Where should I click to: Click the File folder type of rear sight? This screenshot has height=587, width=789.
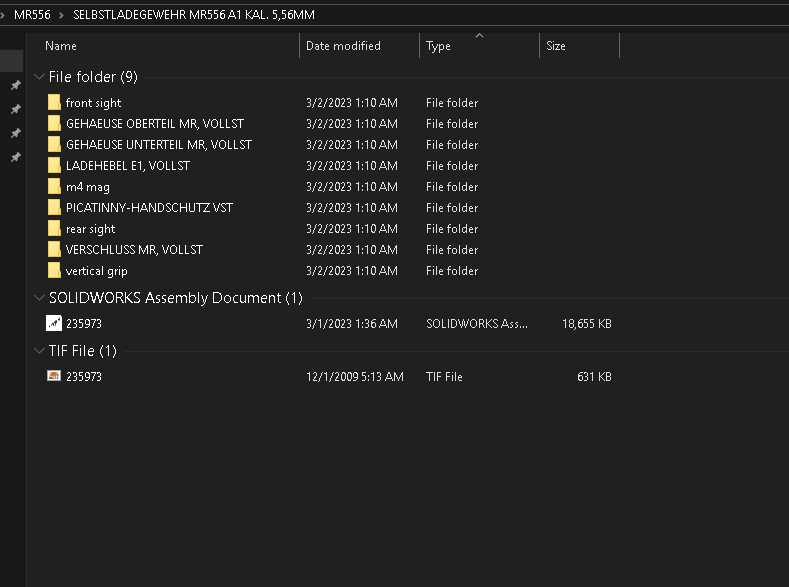[452, 229]
